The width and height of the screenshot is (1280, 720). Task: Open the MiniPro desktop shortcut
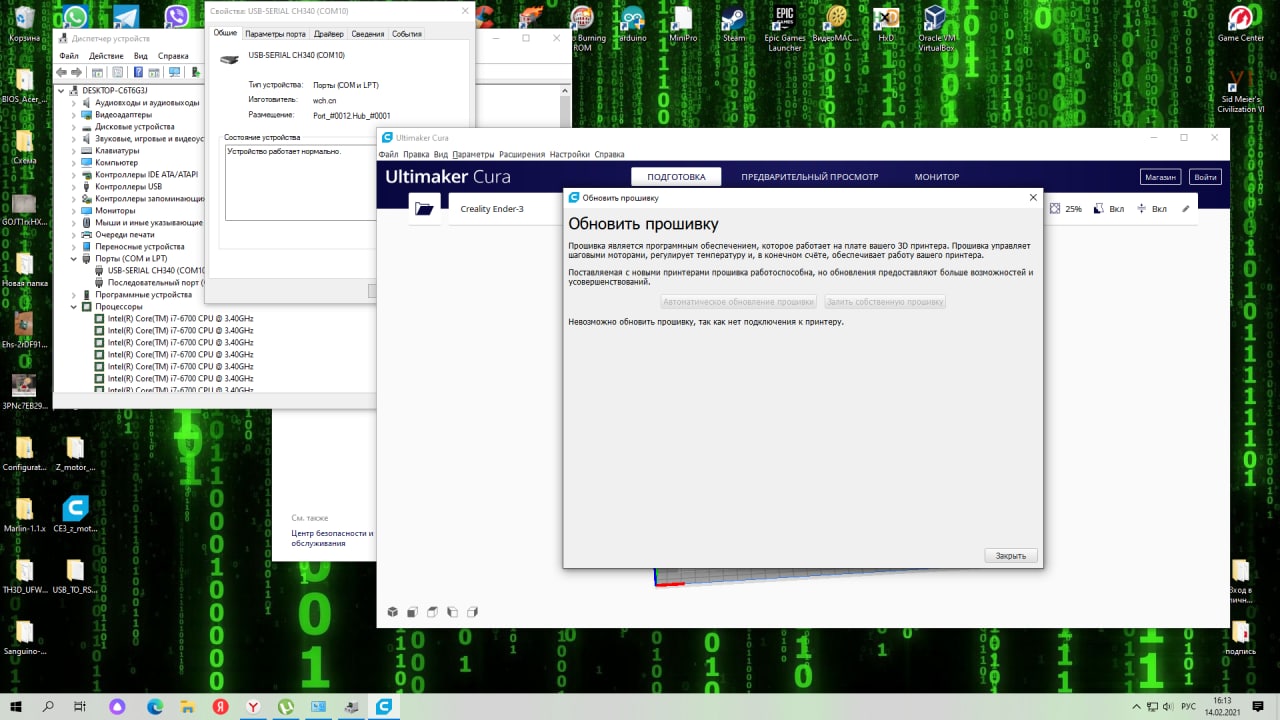683,24
